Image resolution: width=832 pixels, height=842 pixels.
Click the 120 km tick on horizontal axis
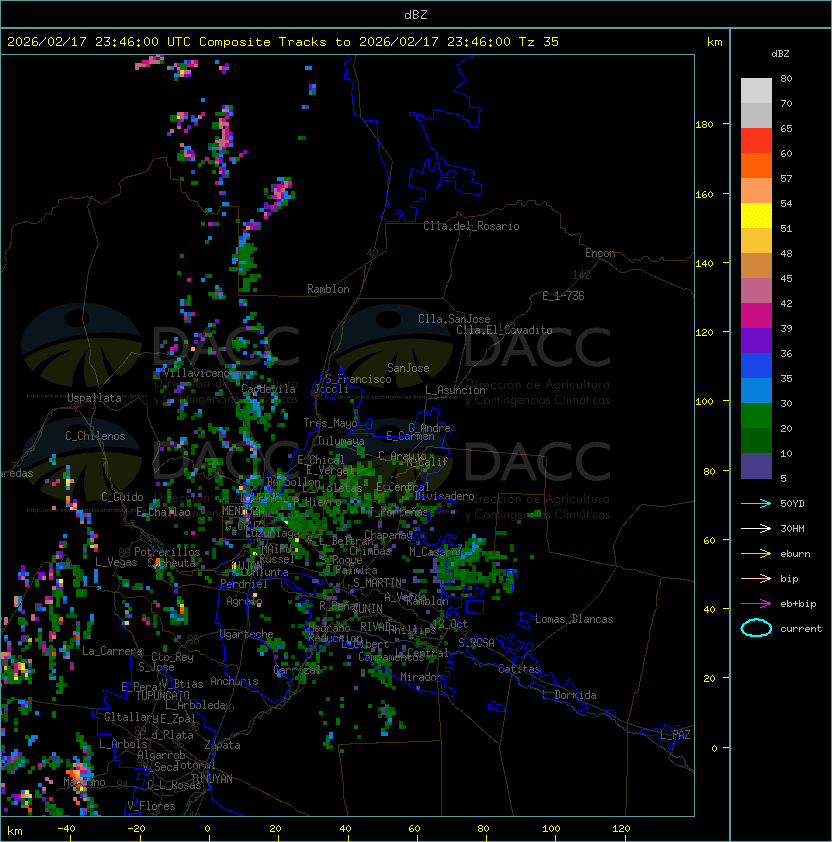pyautogui.click(x=621, y=829)
